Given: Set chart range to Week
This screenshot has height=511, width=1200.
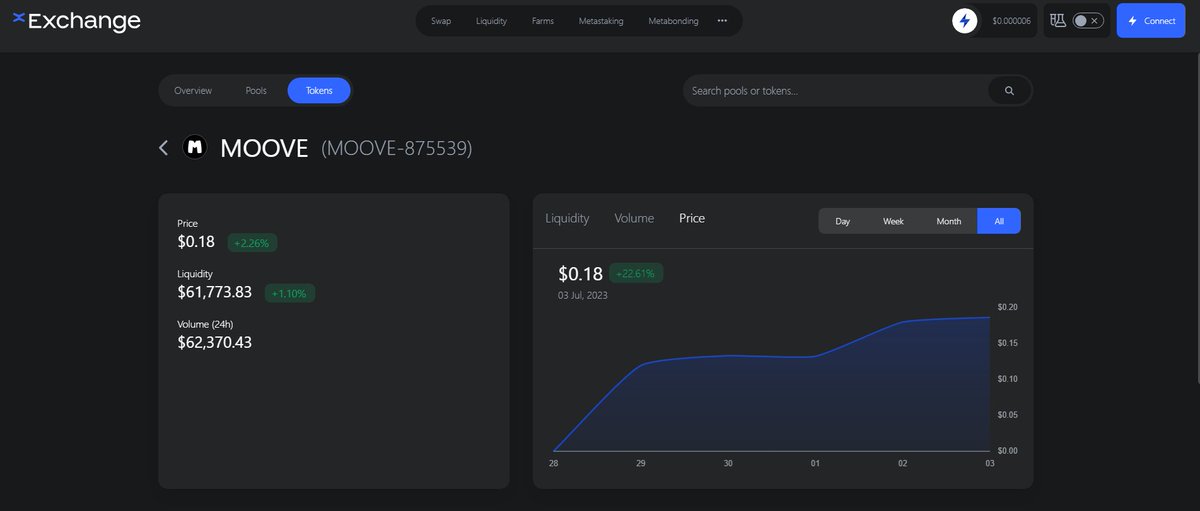Looking at the screenshot, I should click(893, 221).
